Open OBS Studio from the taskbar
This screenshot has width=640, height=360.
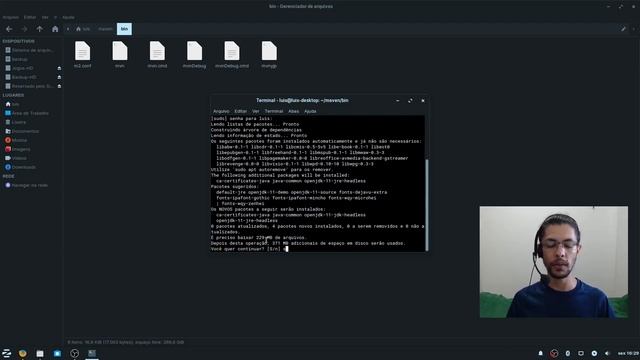[74, 353]
